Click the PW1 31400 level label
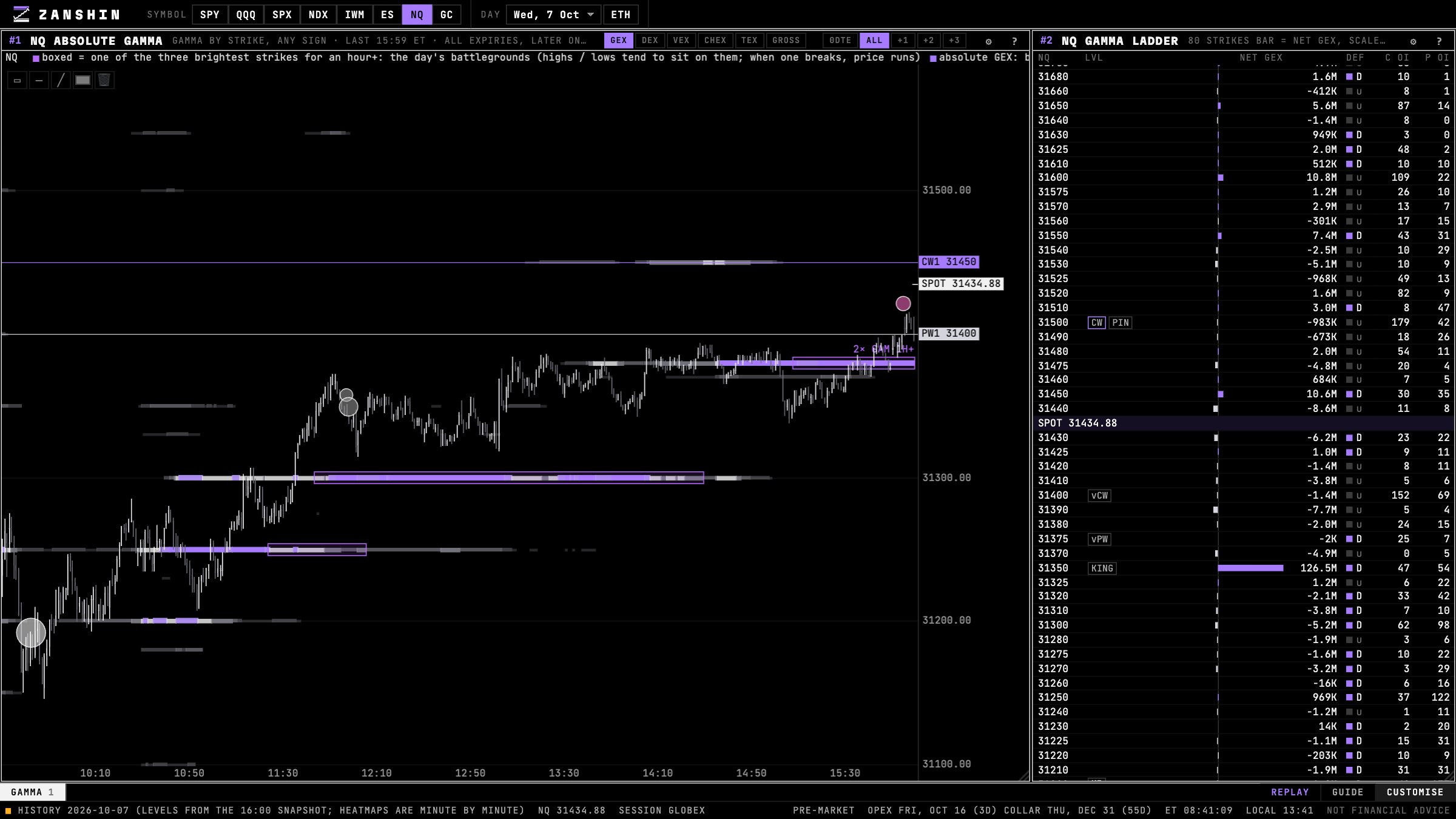This screenshot has height=819, width=1456. (x=949, y=334)
